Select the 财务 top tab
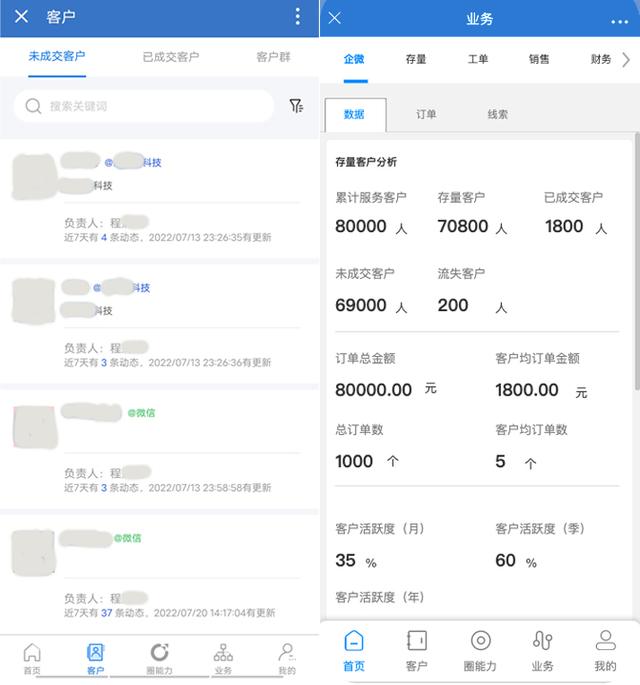 tap(601, 59)
